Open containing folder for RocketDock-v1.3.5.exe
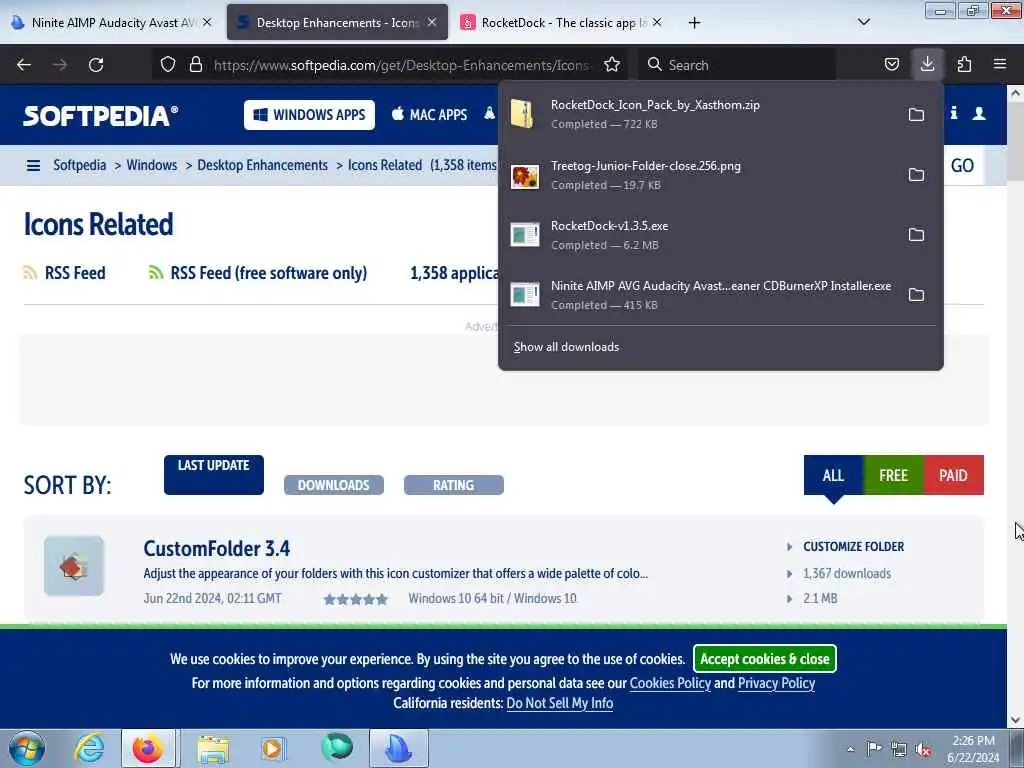Image resolution: width=1024 pixels, height=768 pixels. pos(916,234)
